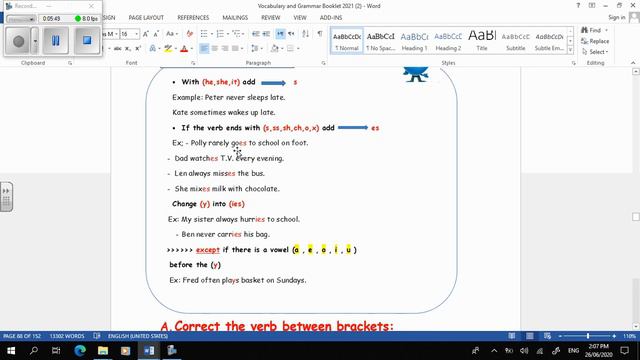640x360 pixels.
Task: Apply the Heading 1 style
Action: (414, 41)
